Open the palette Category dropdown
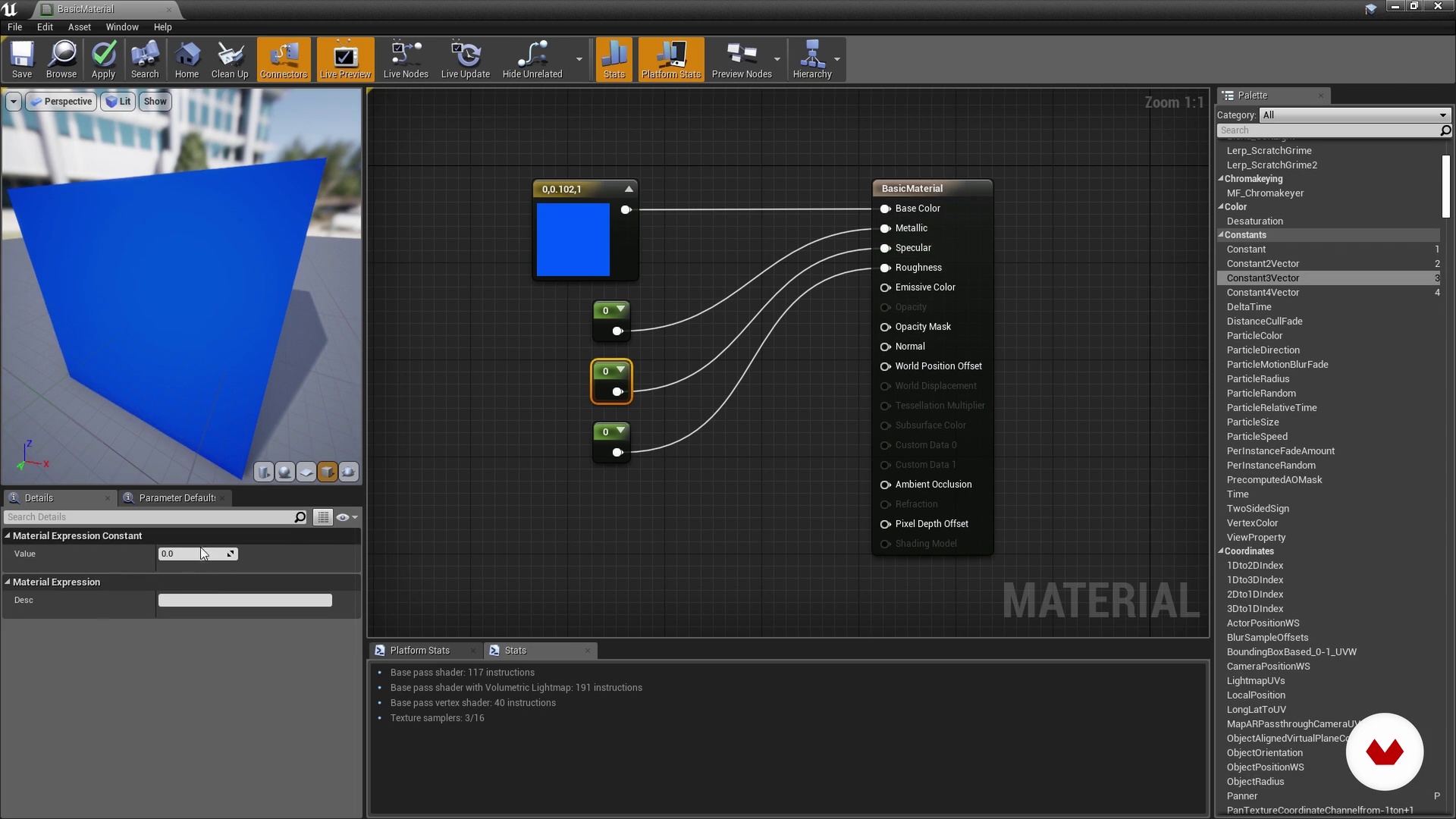 tap(1354, 115)
